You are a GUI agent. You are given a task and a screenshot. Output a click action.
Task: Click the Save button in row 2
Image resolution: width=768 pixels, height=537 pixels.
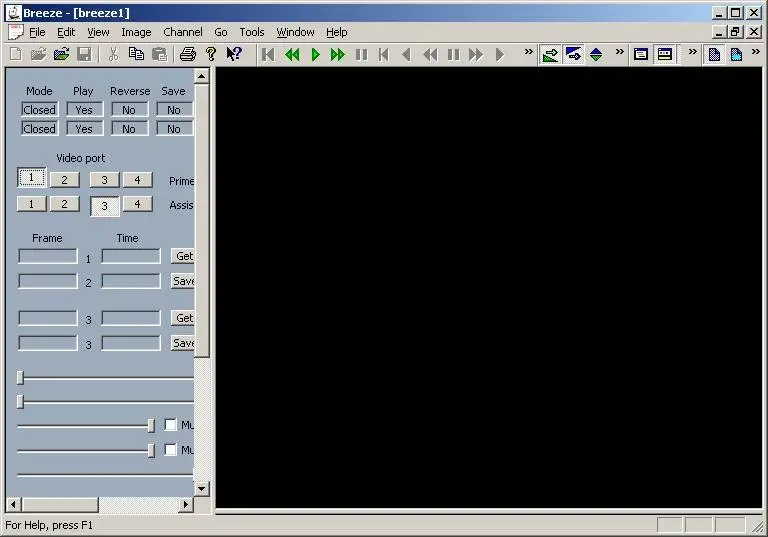183,281
